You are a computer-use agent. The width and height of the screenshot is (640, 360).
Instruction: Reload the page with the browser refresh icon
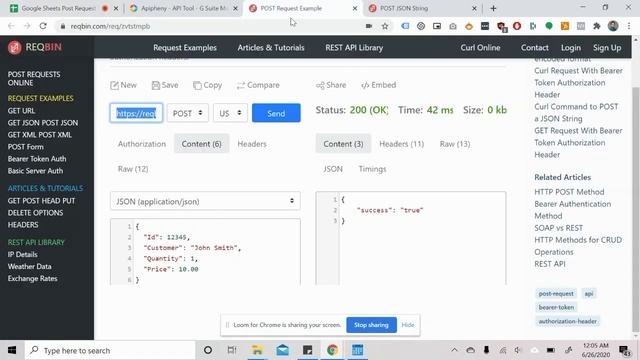click(43, 26)
